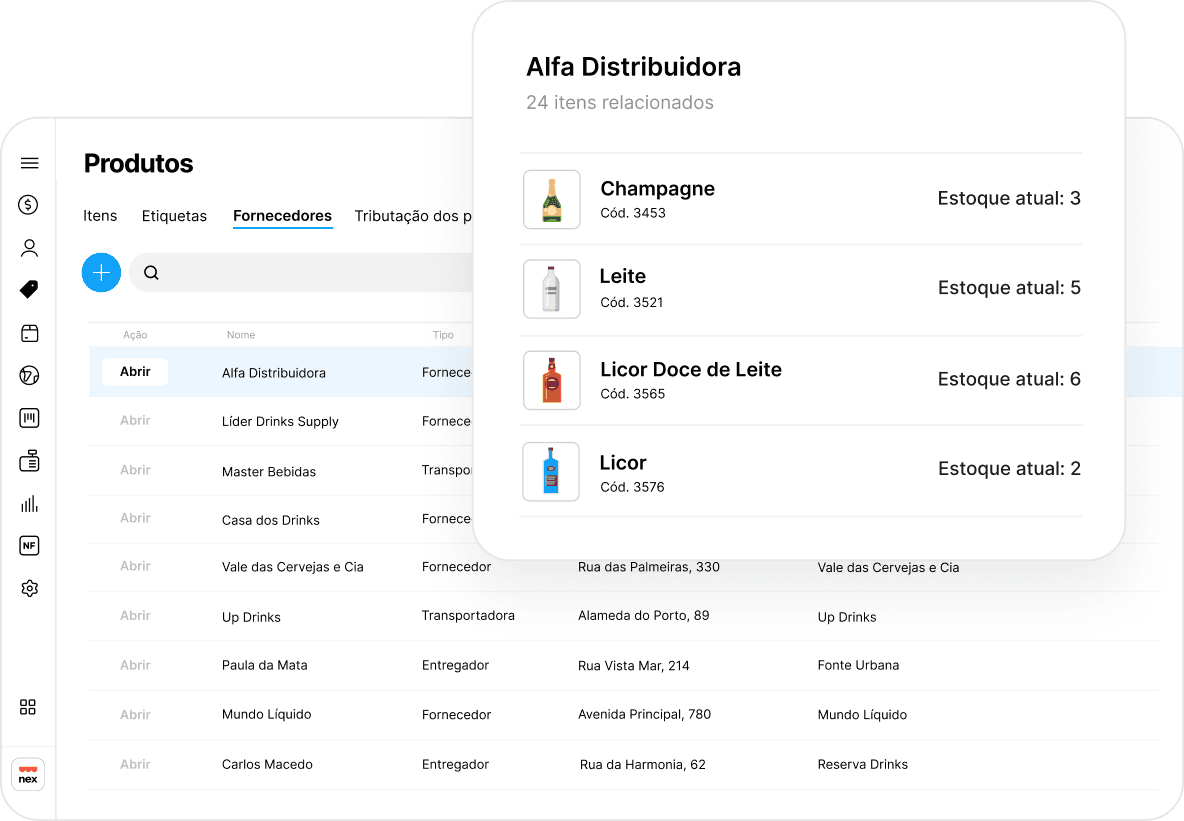Viewport: 1184px width, 821px height.
Task: Click the Produtos page heading
Action: coord(138,164)
